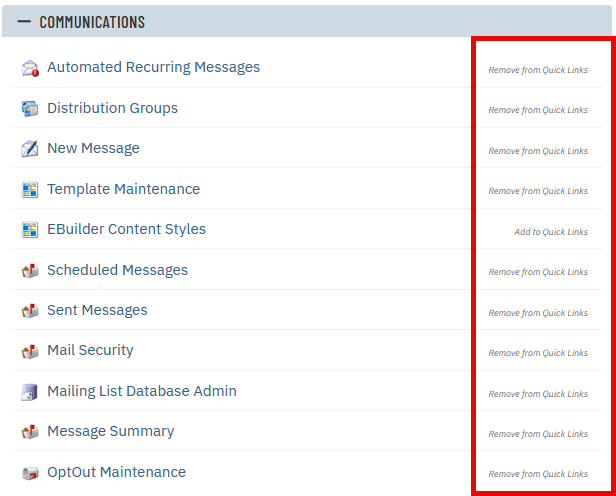616x496 pixels.
Task: Open the Distribution Groups page
Action: (112, 108)
